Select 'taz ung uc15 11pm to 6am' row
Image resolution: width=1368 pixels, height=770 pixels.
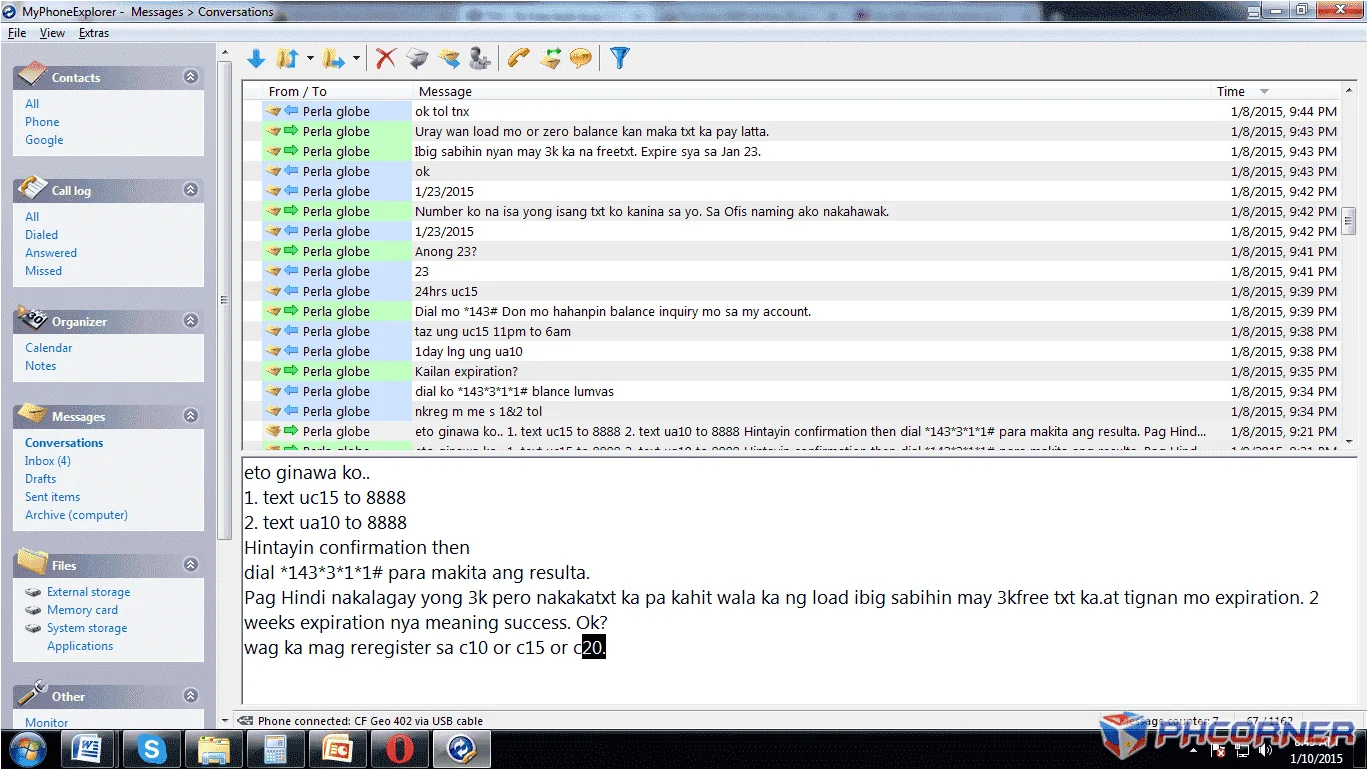coord(790,331)
